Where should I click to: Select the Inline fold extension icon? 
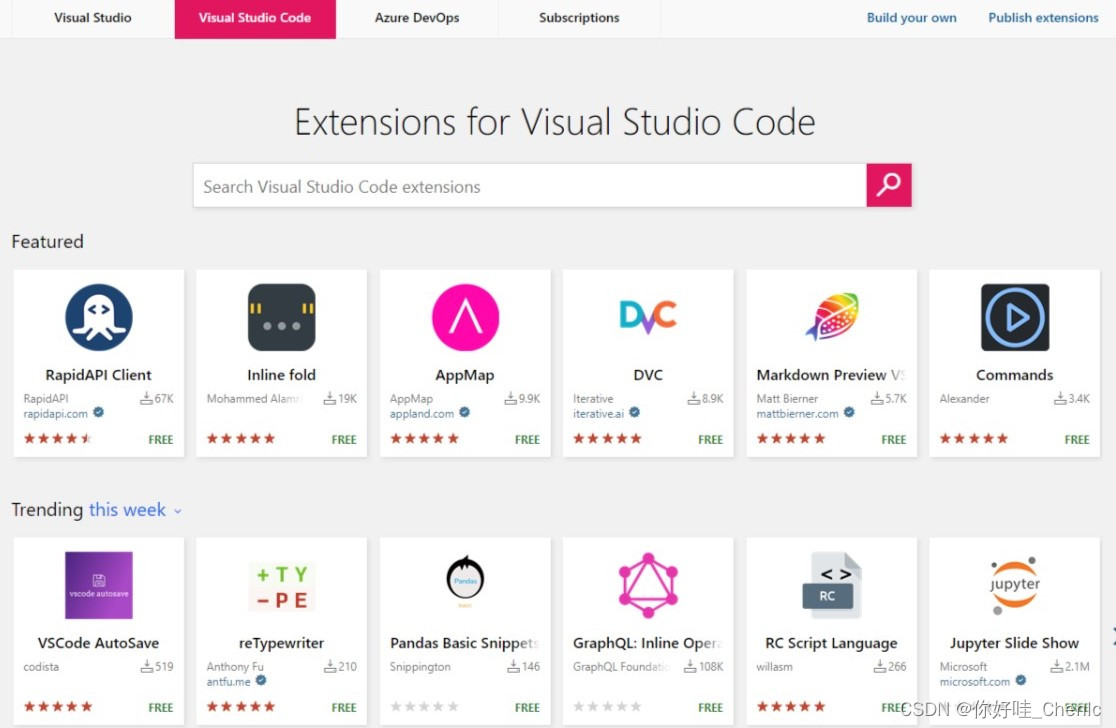tap(281, 317)
